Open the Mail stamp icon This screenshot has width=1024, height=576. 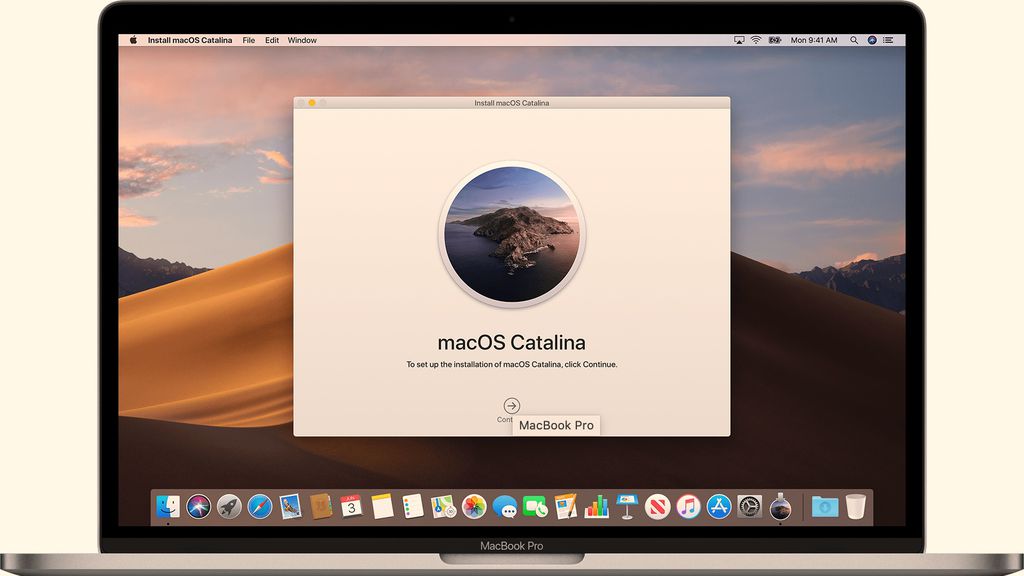[290, 506]
